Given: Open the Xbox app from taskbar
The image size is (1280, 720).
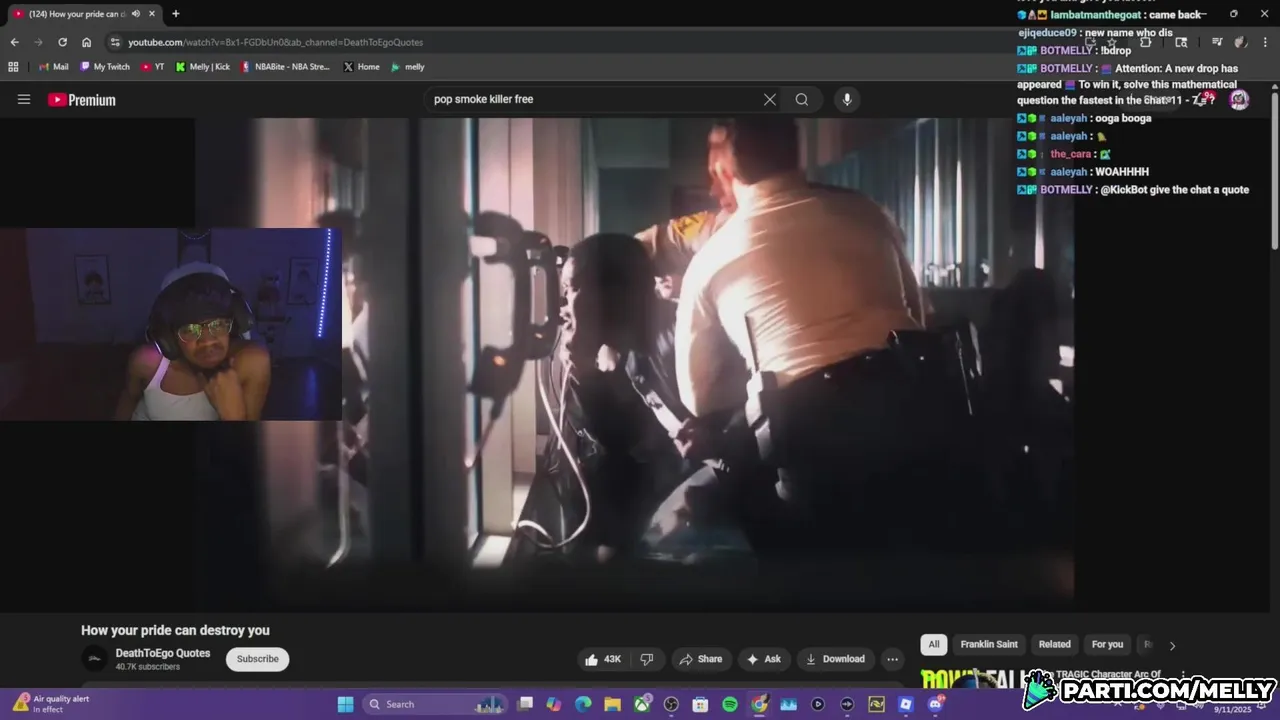Looking at the screenshot, I should (x=642, y=704).
